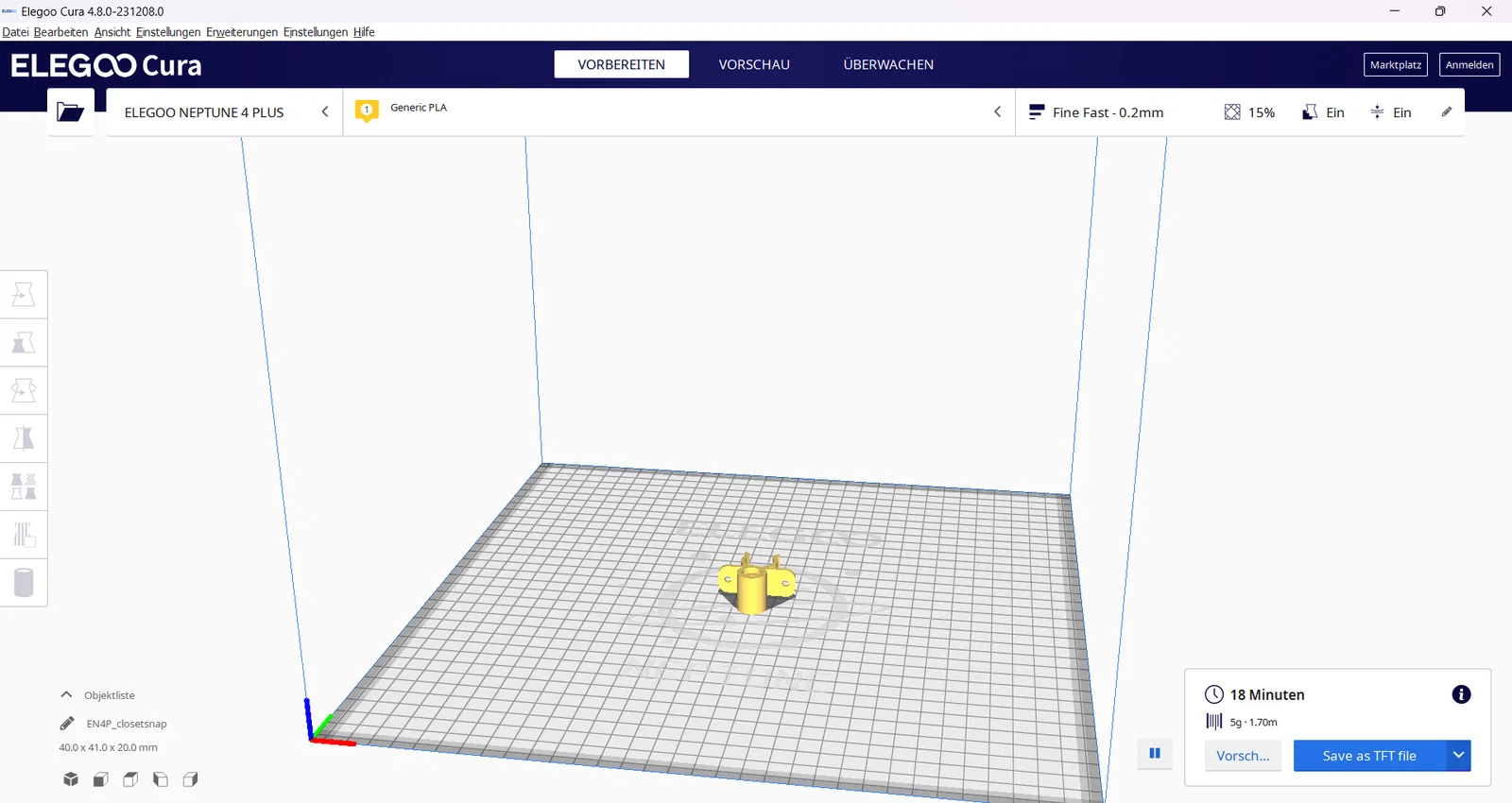Collapse the Objektliste panel
1512x803 pixels.
[66, 694]
